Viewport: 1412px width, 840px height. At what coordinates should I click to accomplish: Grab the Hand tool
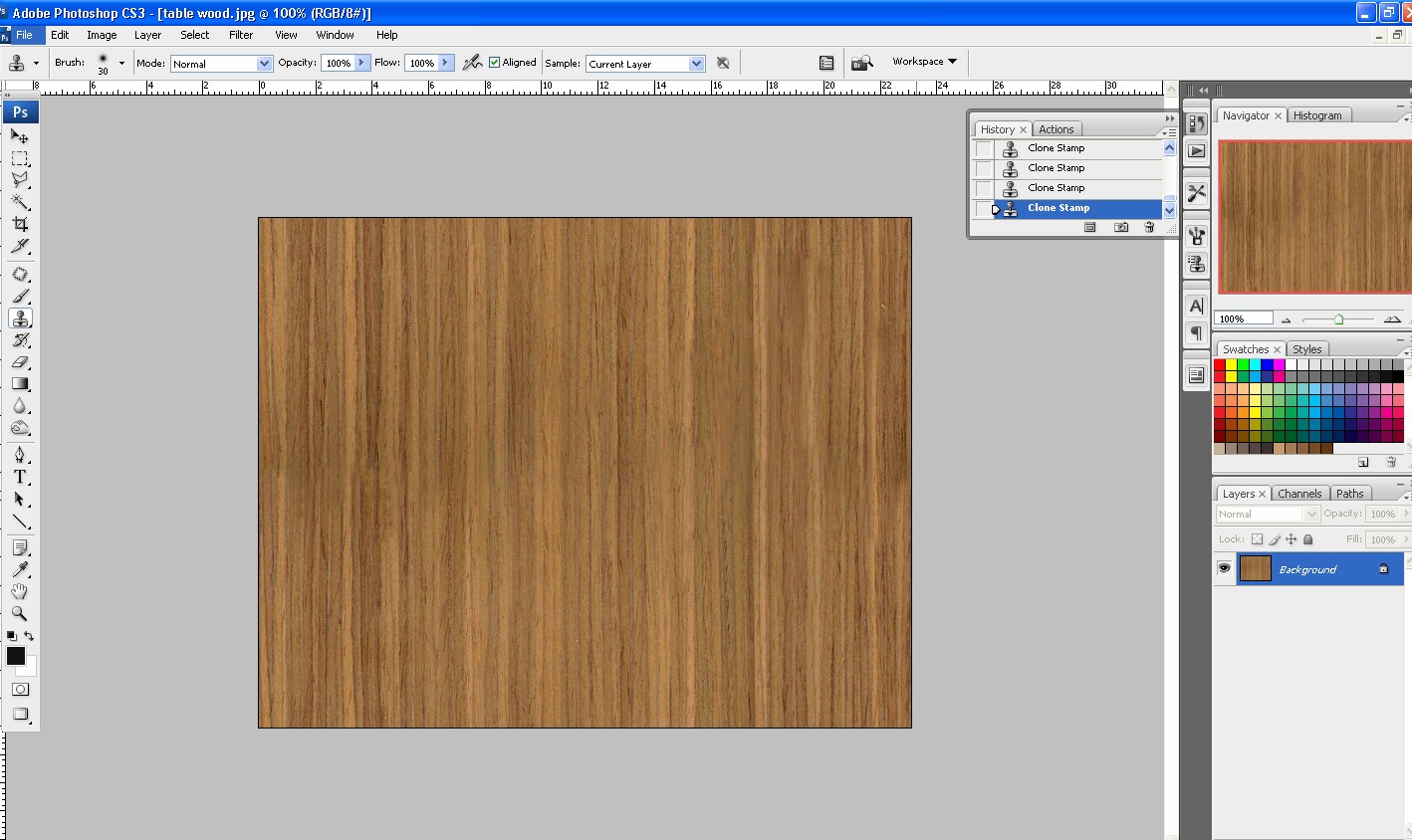tap(20, 591)
